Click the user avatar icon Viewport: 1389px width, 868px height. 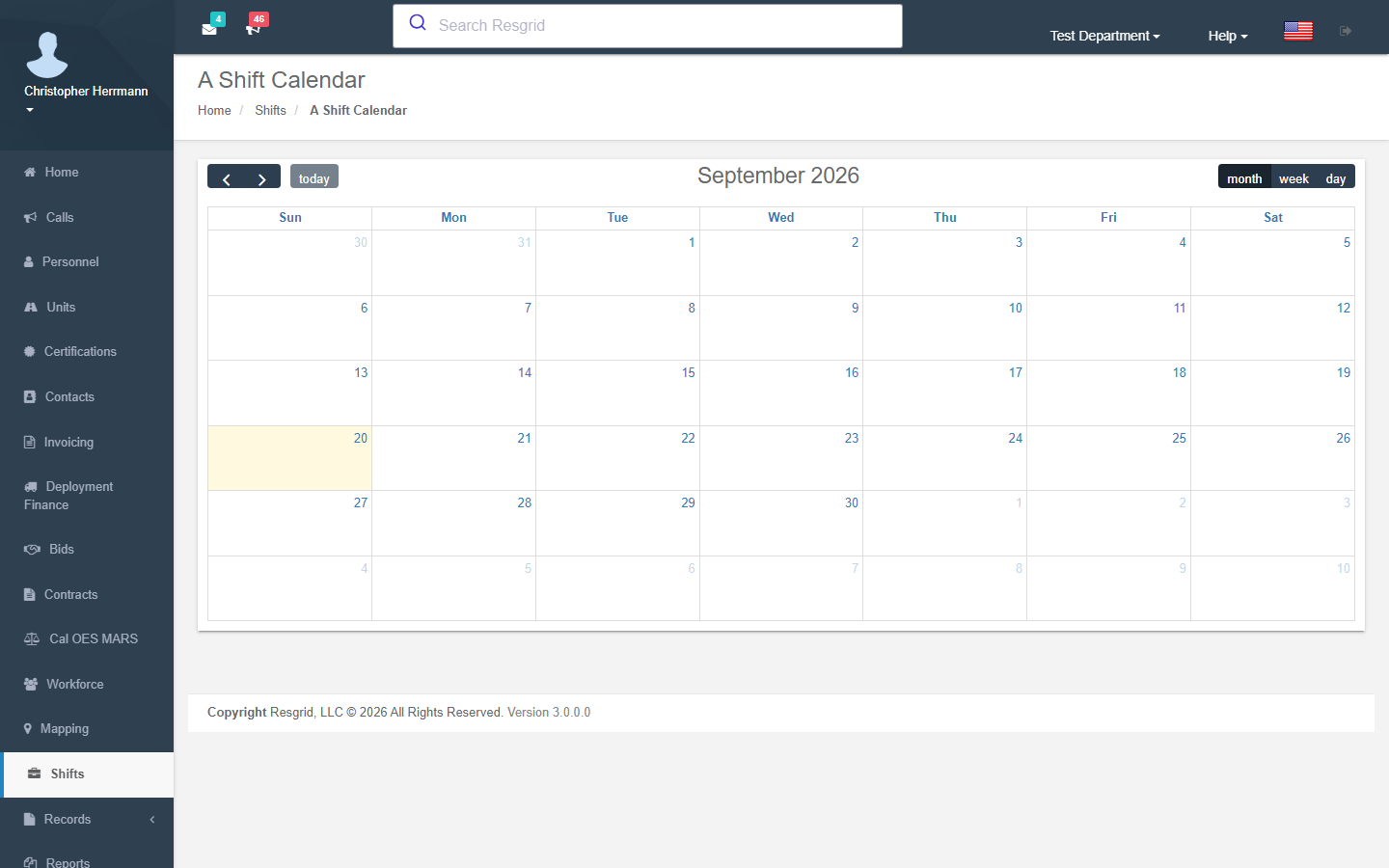[x=47, y=54]
